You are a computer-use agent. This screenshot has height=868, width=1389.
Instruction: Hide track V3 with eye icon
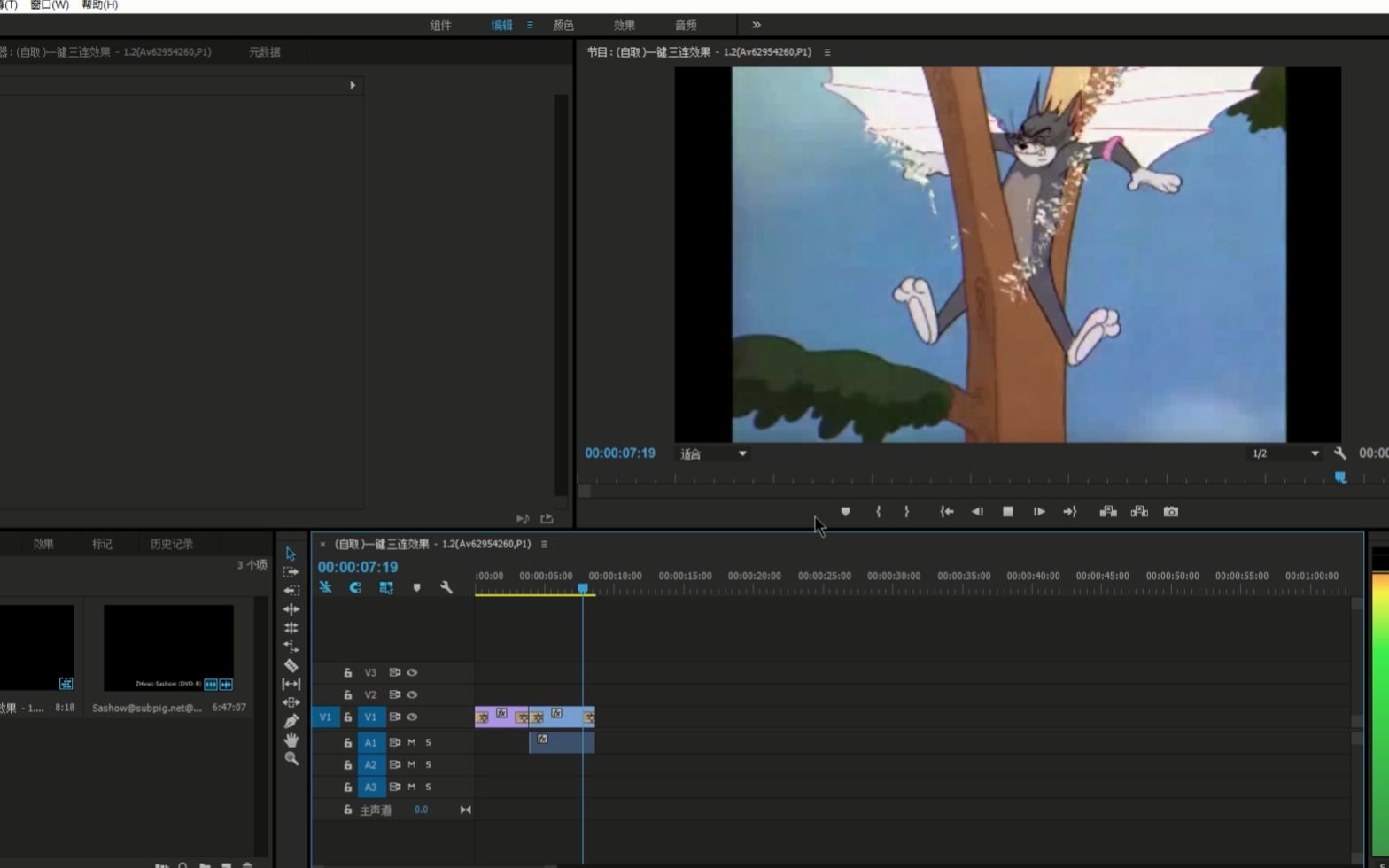(x=412, y=672)
